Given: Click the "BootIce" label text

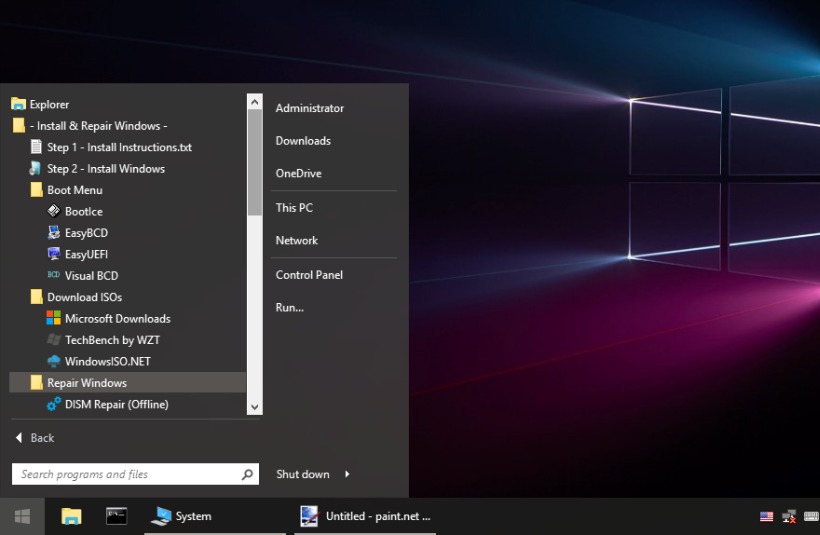Looking at the screenshot, I should [84, 211].
